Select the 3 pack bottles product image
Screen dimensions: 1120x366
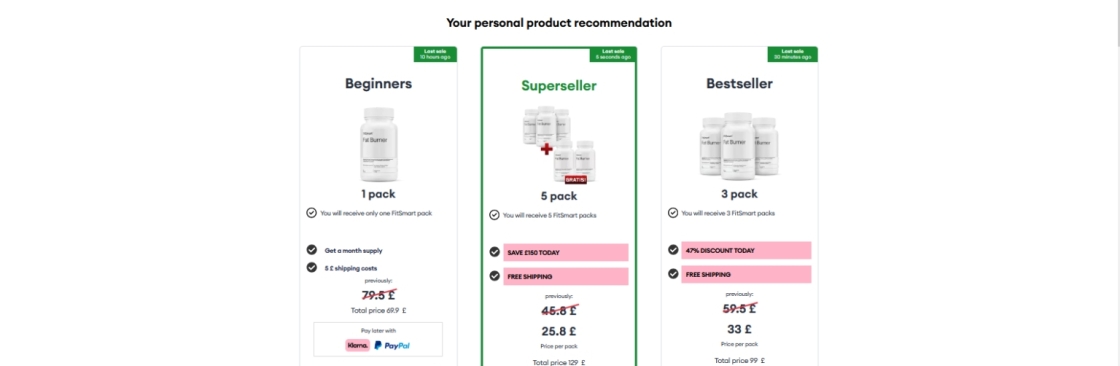(x=739, y=146)
